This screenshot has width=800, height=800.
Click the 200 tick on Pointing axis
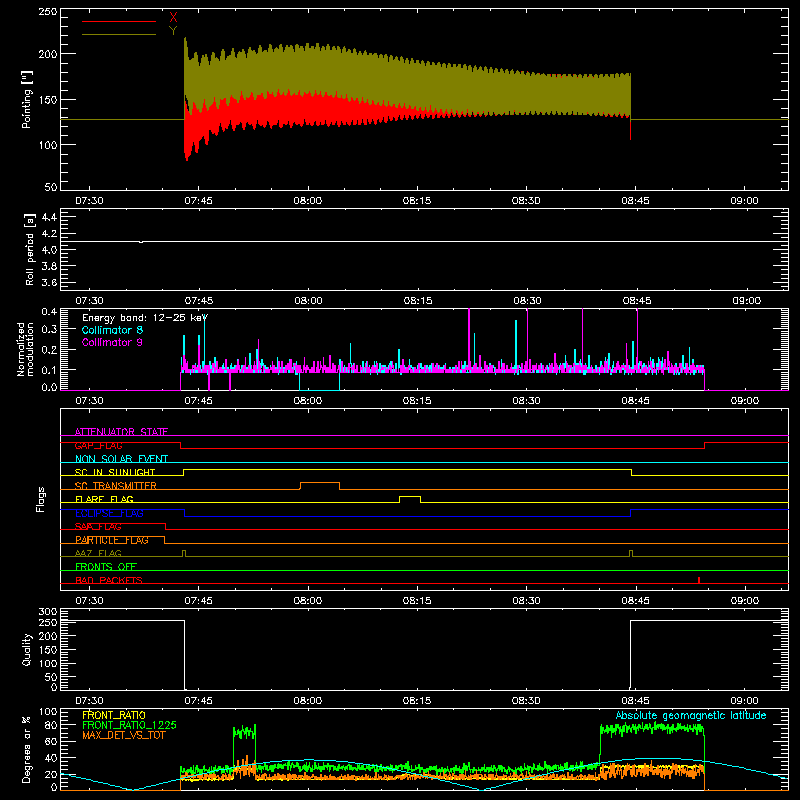click(x=48, y=54)
